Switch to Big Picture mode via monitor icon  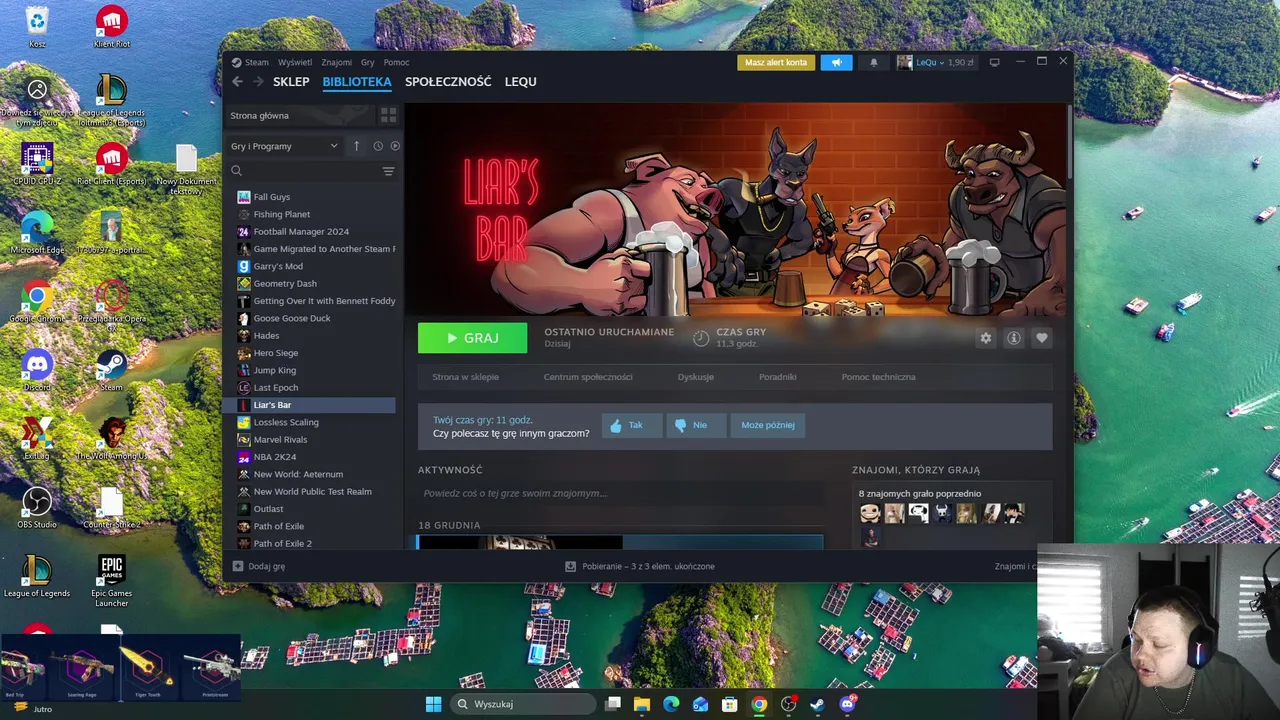(x=994, y=62)
